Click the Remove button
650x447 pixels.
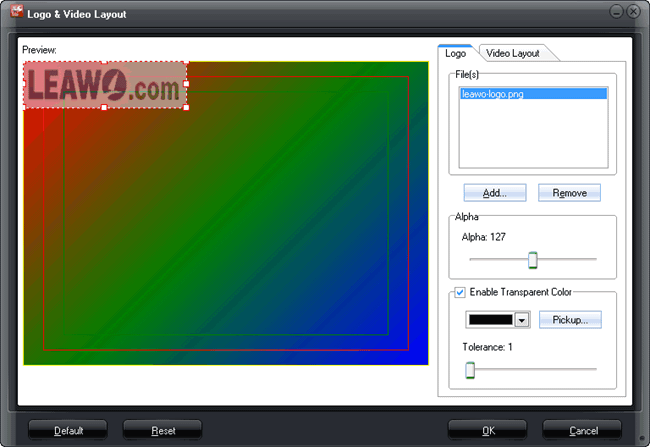[x=569, y=193]
